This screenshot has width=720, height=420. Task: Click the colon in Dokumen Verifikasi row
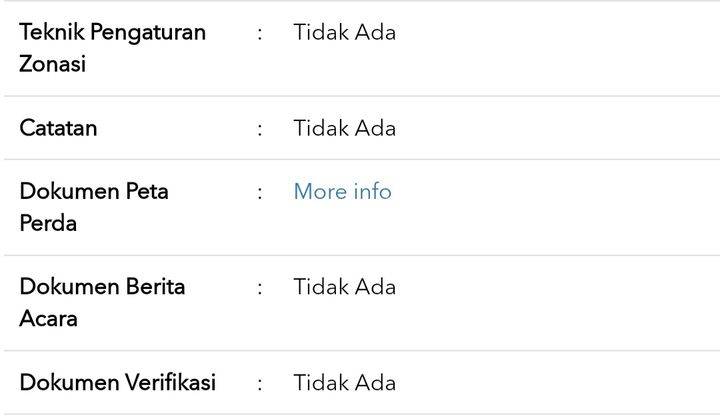coord(260,384)
